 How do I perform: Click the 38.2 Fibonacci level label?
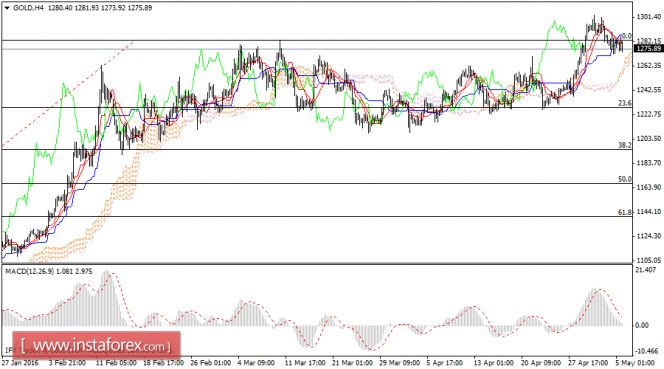point(625,145)
